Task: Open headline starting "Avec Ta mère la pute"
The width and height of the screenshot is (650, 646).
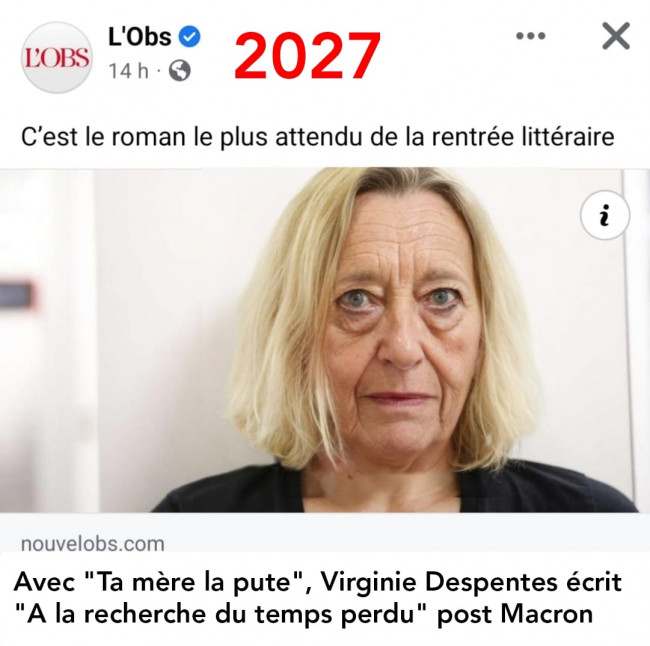Action: click(318, 597)
